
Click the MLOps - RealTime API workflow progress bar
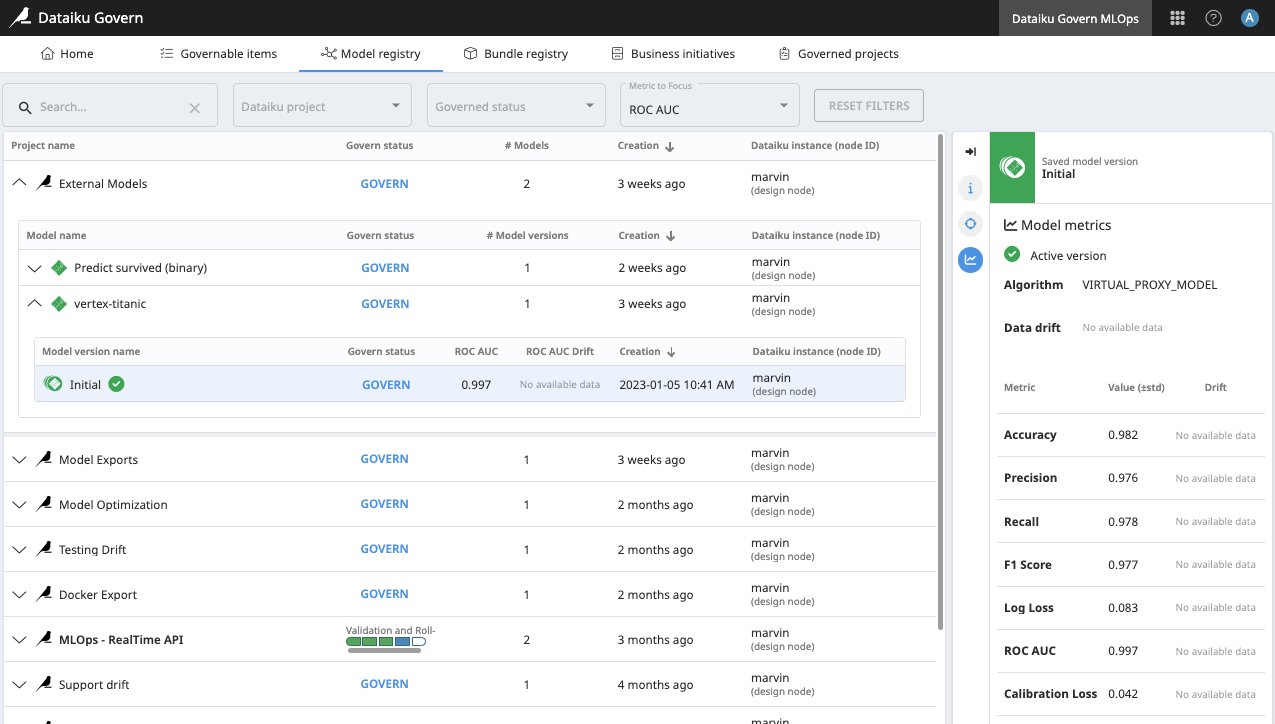[x=386, y=641]
